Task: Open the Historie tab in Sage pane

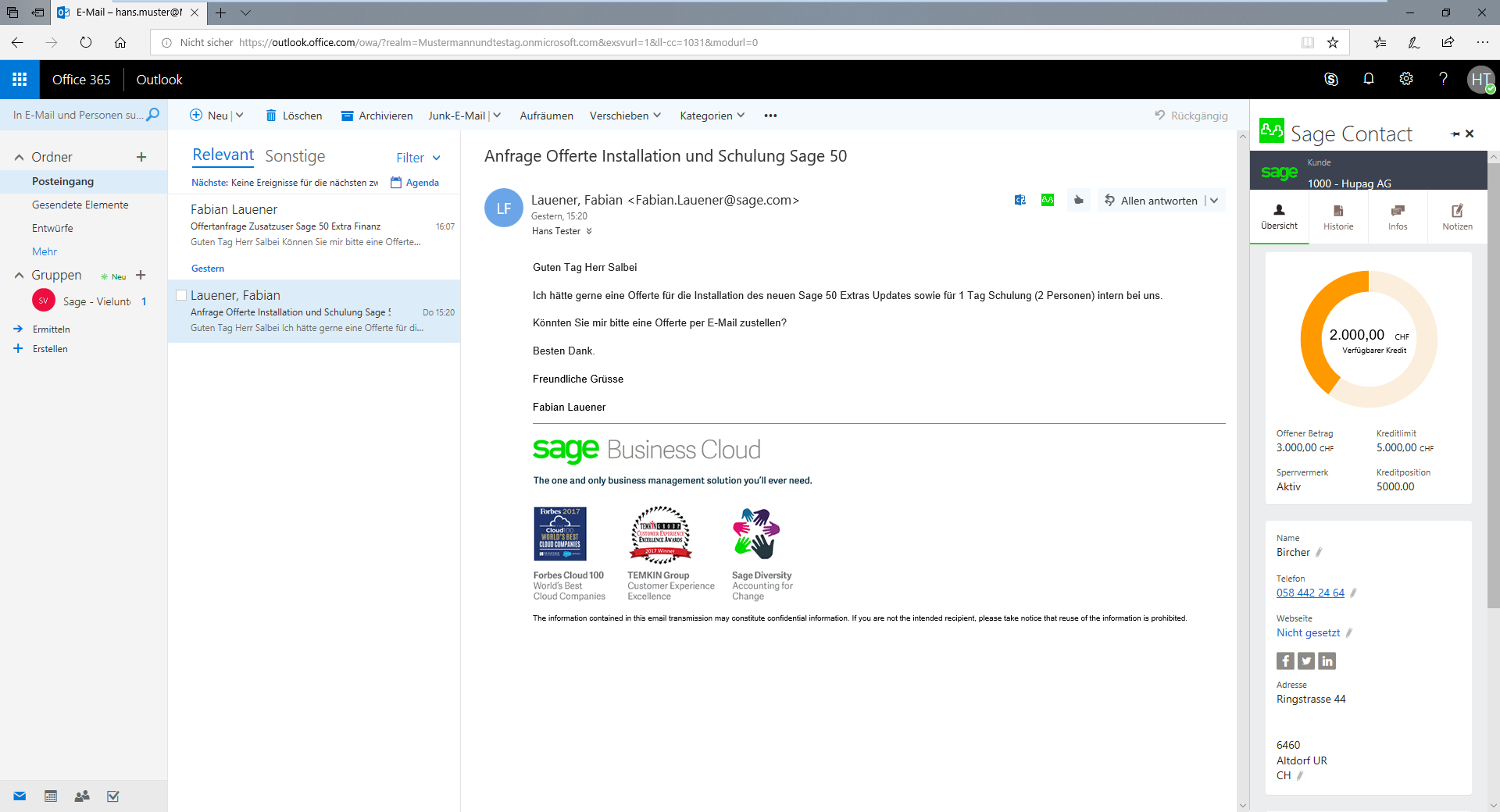Action: 1338,217
